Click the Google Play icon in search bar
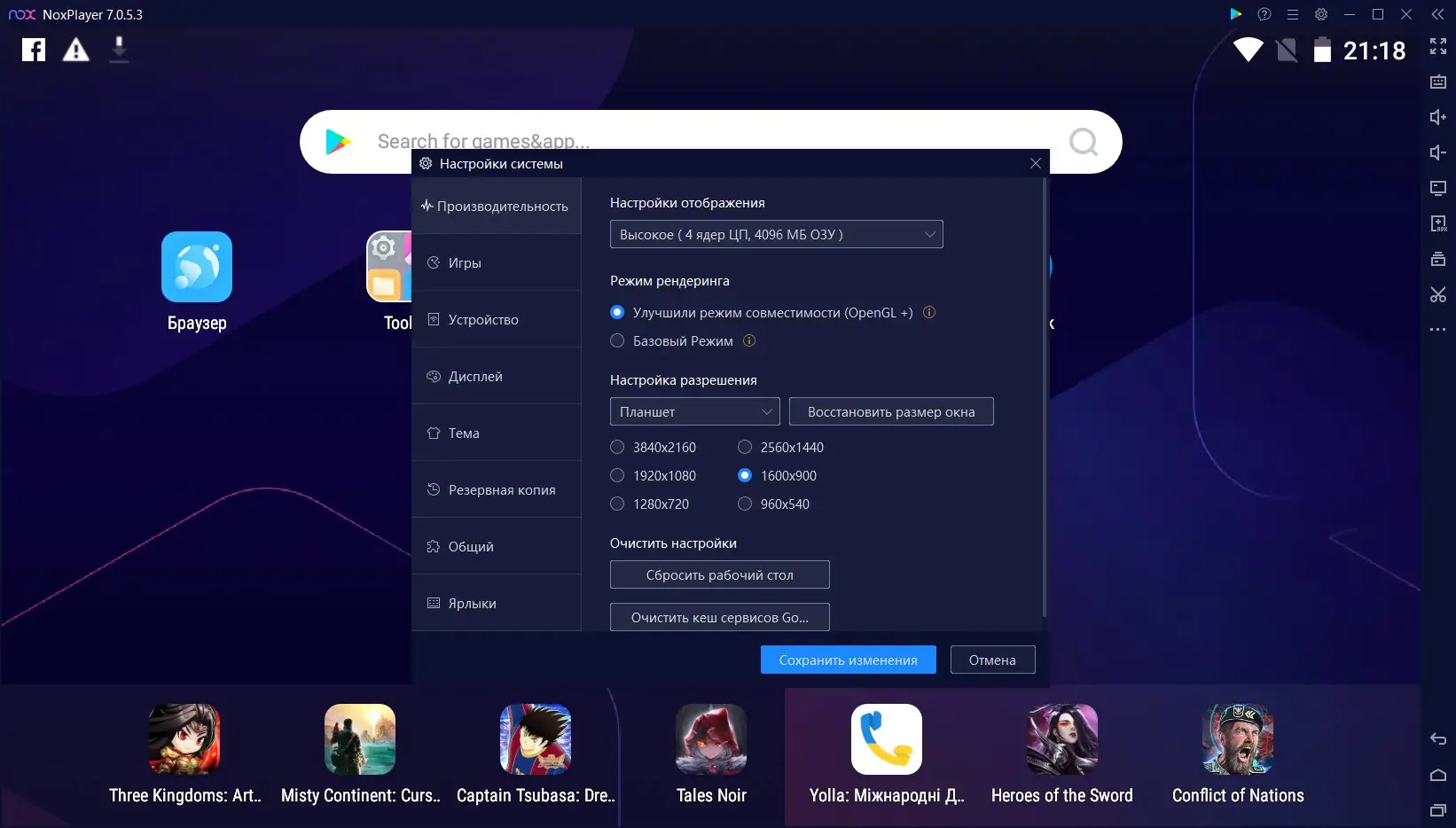This screenshot has width=1456, height=828. (338, 141)
